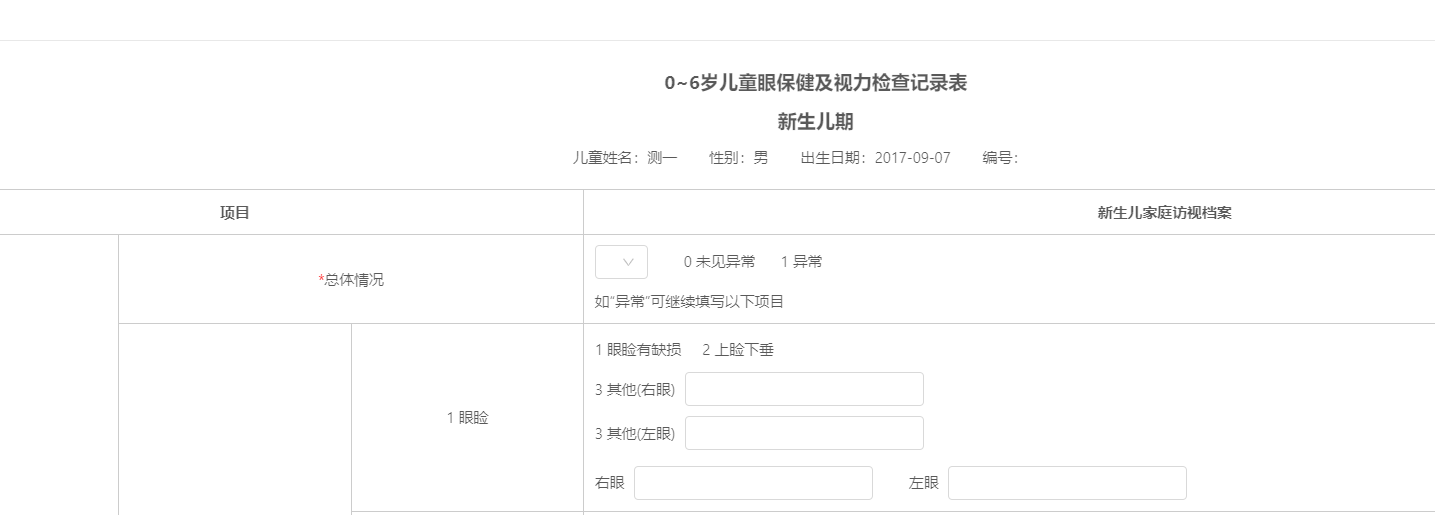
Task: Click the 编号 label
Action: point(1001,158)
